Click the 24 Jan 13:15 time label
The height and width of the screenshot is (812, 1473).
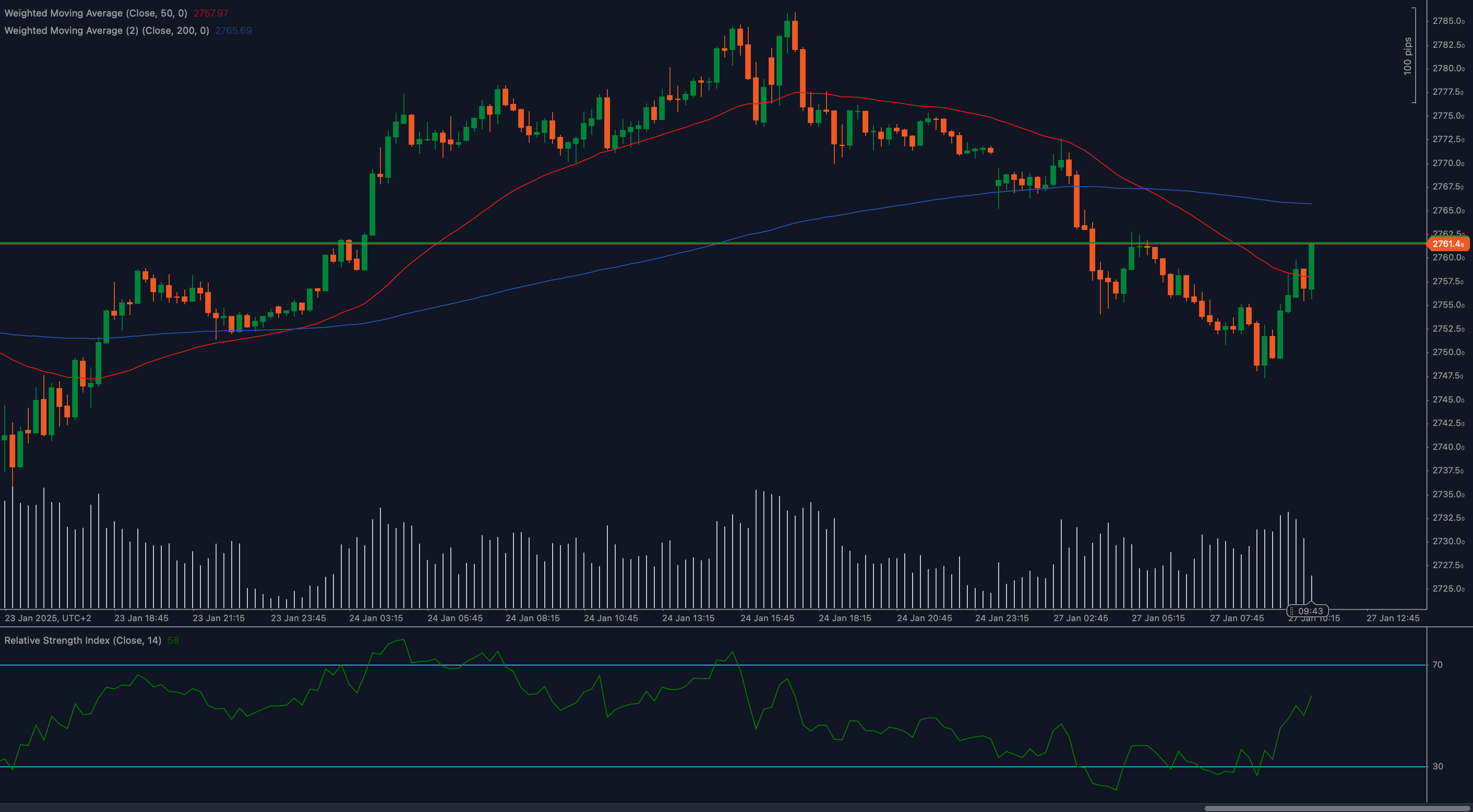pyautogui.click(x=688, y=618)
